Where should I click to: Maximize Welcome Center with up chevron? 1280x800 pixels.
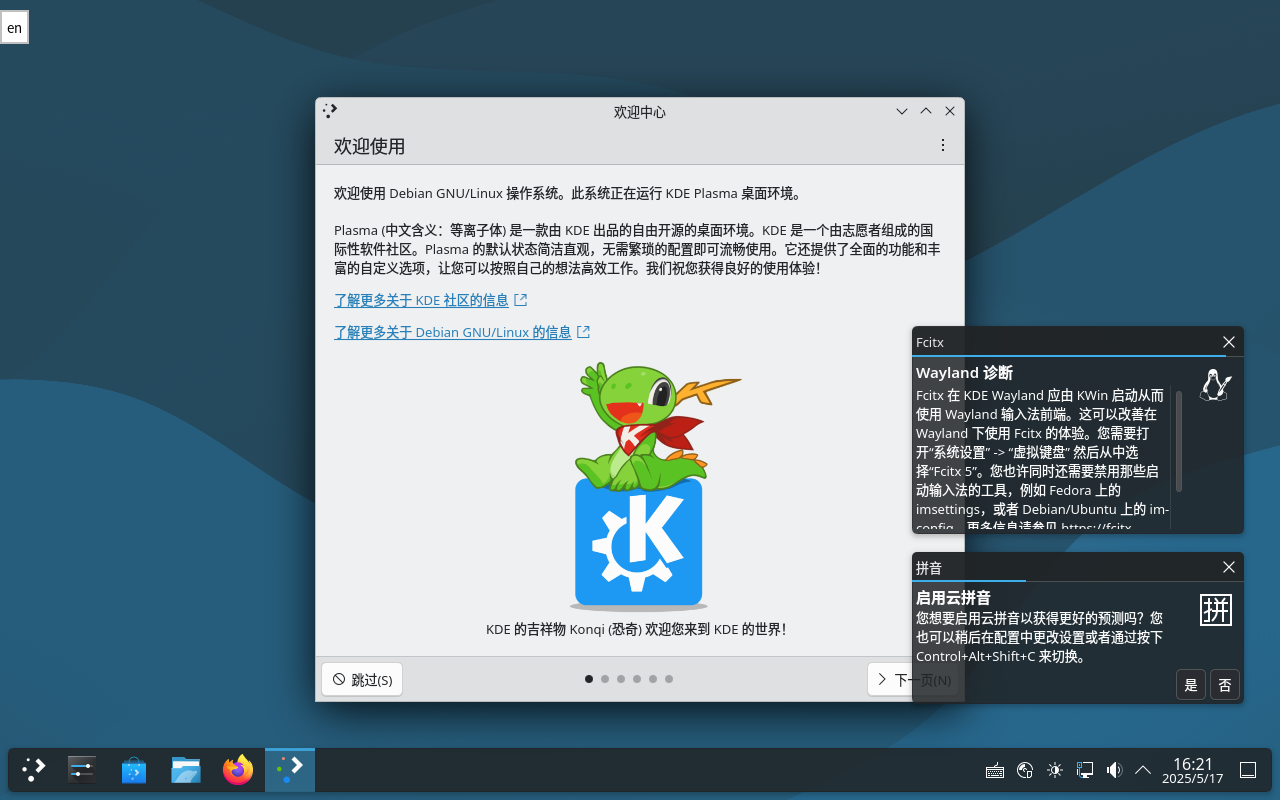pyautogui.click(x=926, y=111)
